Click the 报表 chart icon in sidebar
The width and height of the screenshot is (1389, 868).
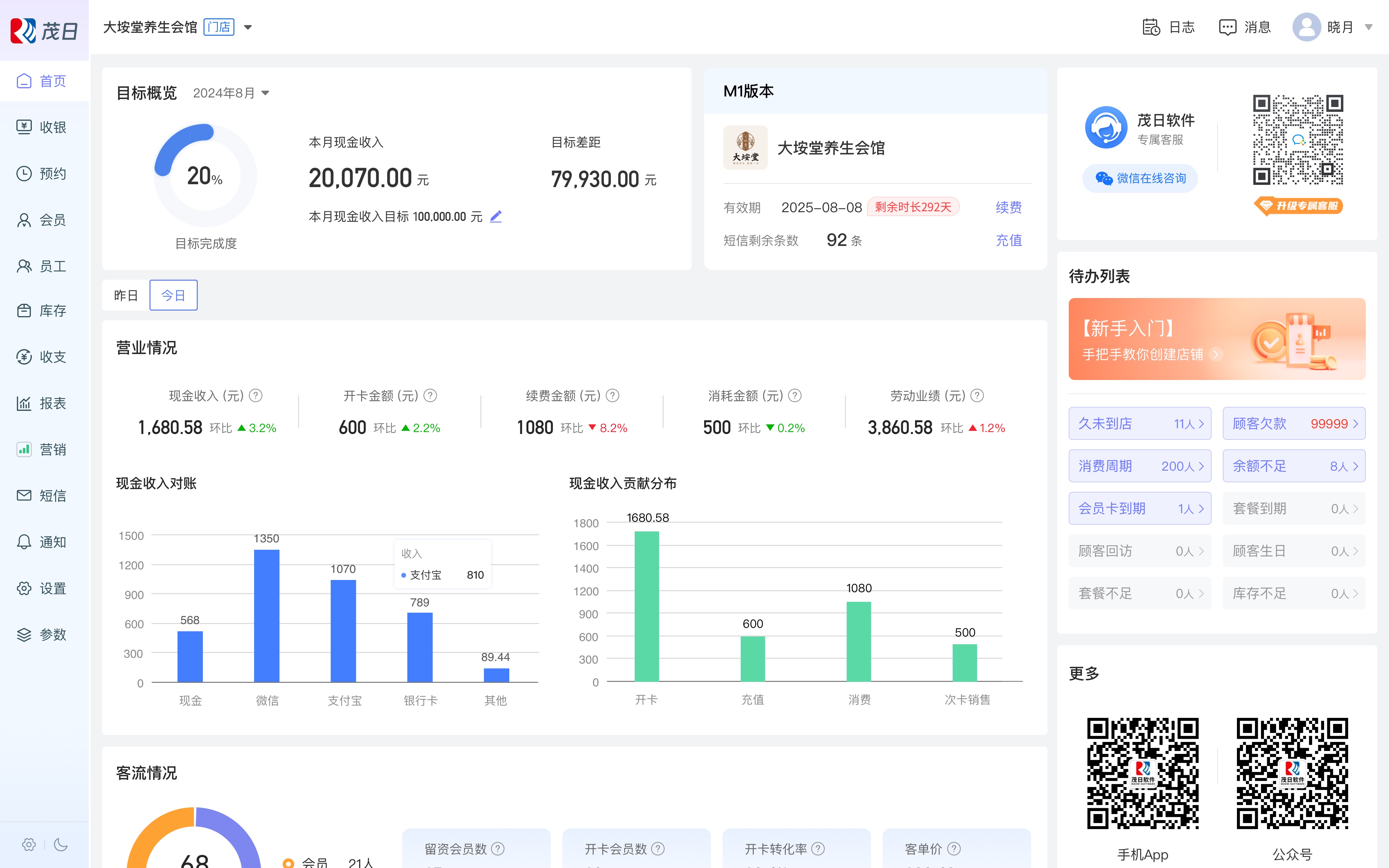click(24, 403)
